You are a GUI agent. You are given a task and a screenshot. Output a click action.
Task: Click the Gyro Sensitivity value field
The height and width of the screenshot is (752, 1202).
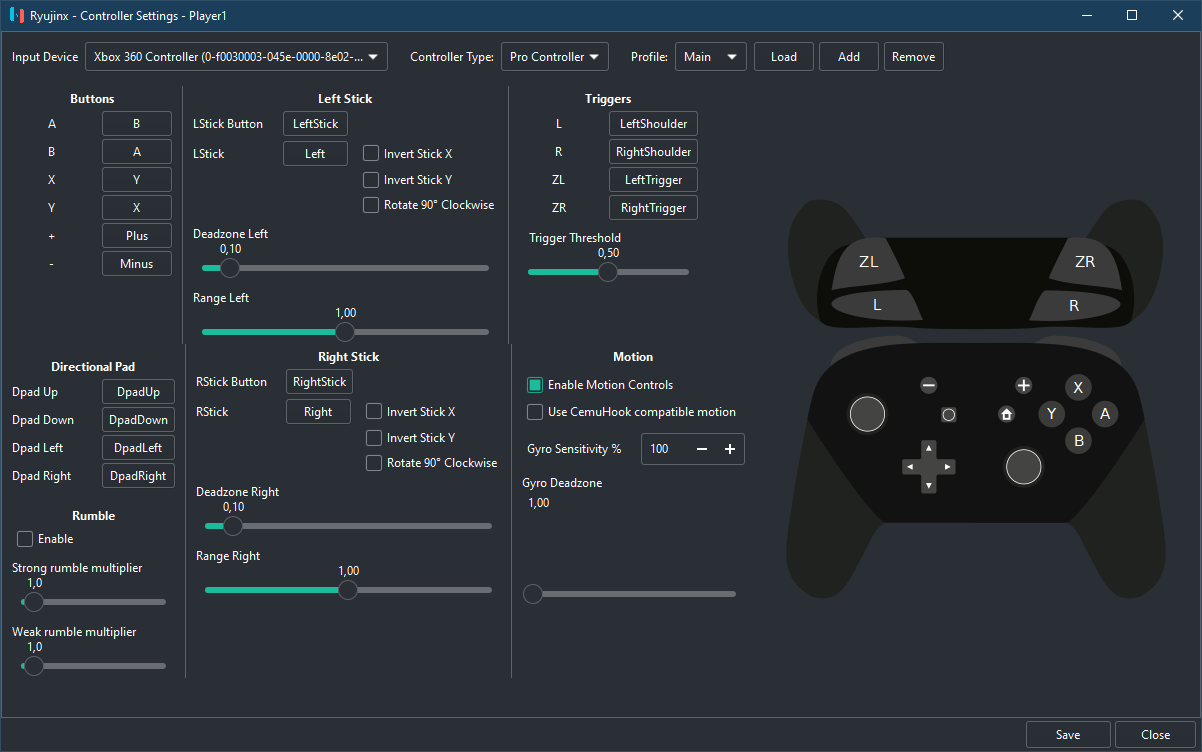665,449
